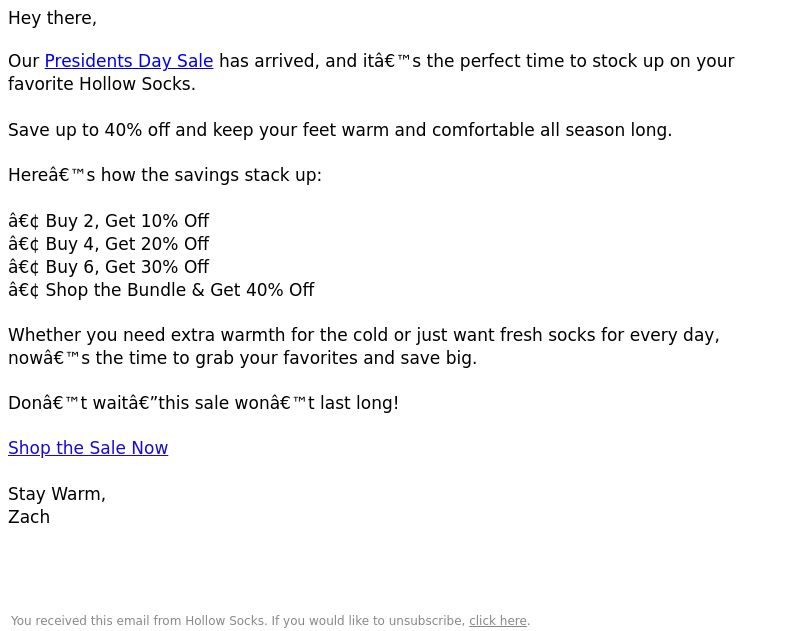Click the 'Buy 2, Get 10% Off' line

click(109, 221)
